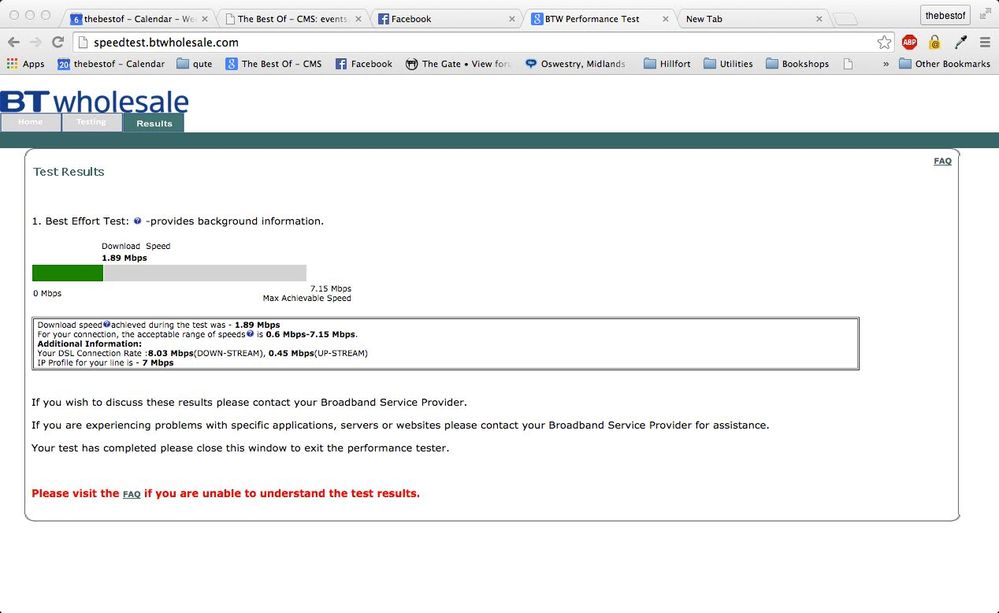This screenshot has width=999, height=613.
Task: Select the Results tab on BT Wholesale
Action: coord(154,123)
